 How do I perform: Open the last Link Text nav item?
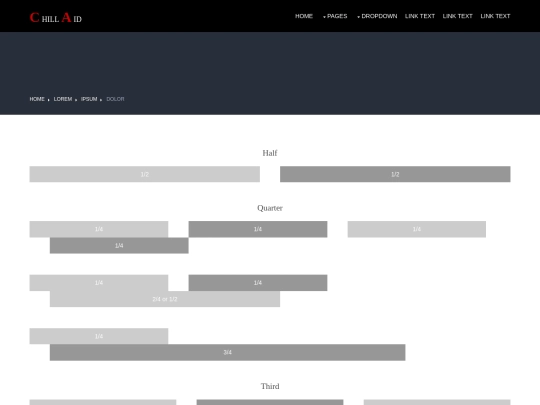point(495,16)
